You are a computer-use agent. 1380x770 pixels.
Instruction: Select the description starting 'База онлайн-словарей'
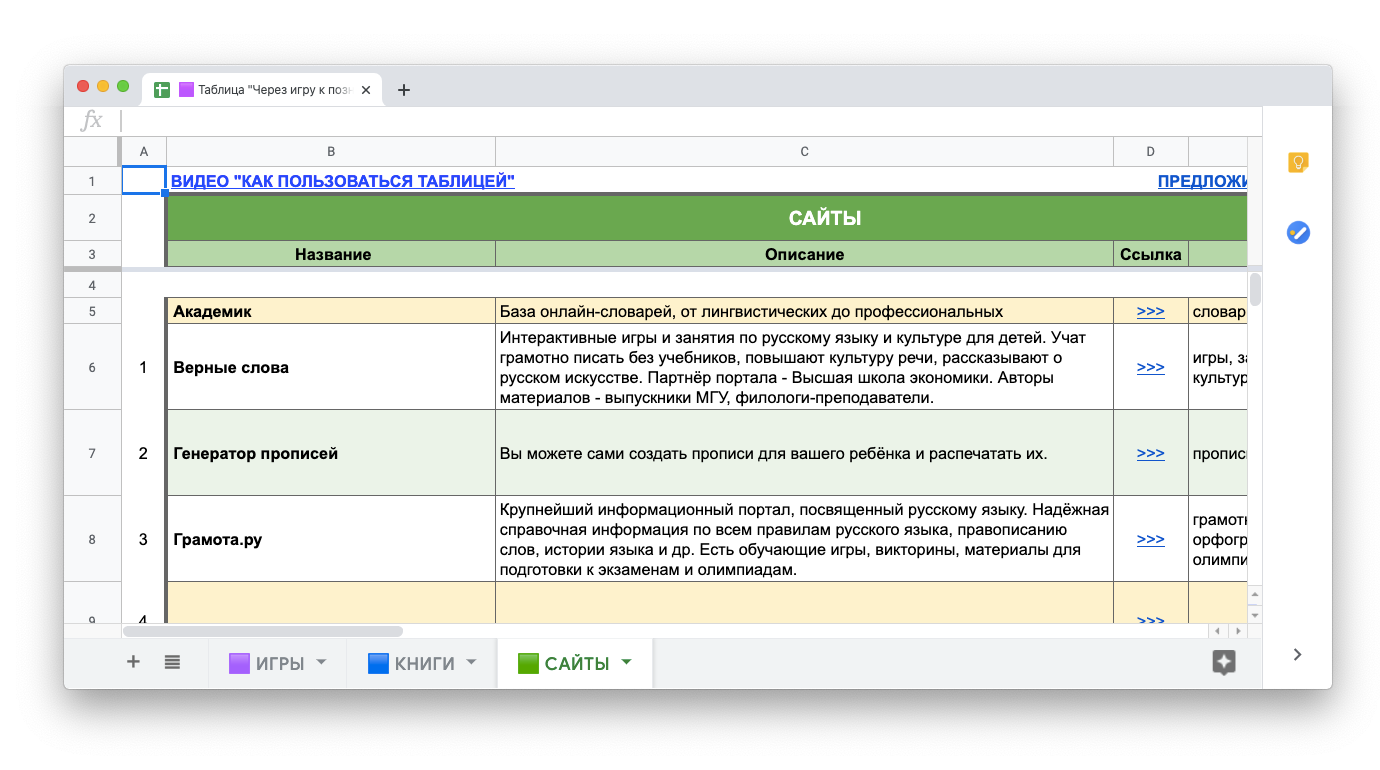click(805, 311)
